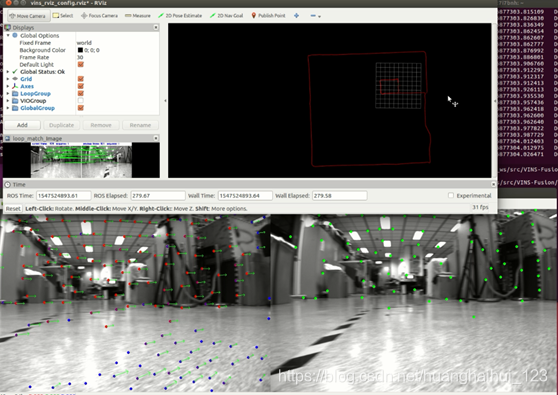
Task: Click the Time panel clock icon
Action: pos(7,185)
